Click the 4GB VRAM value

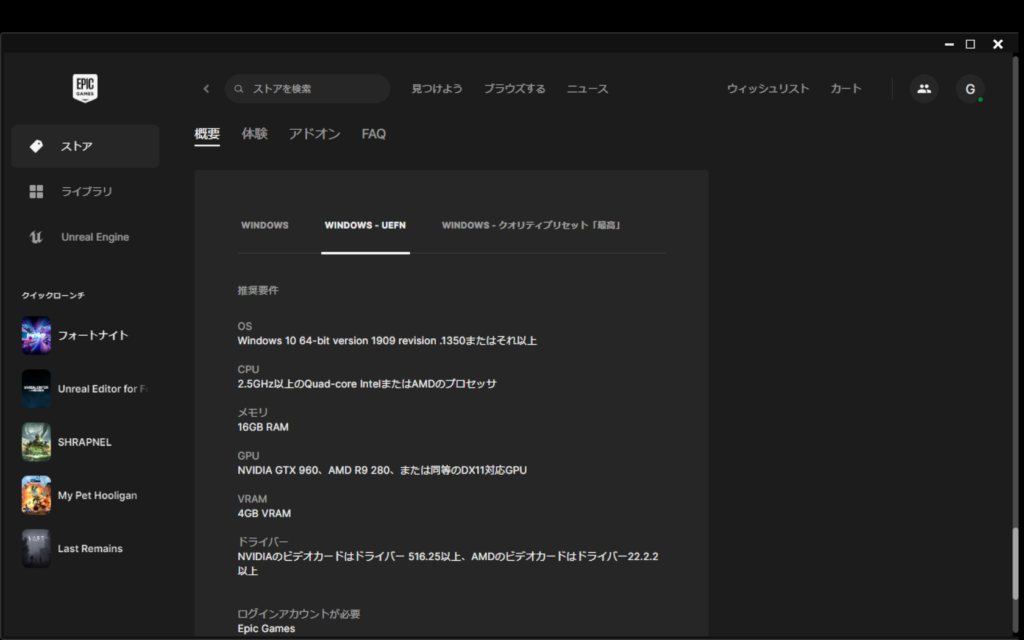[264, 513]
